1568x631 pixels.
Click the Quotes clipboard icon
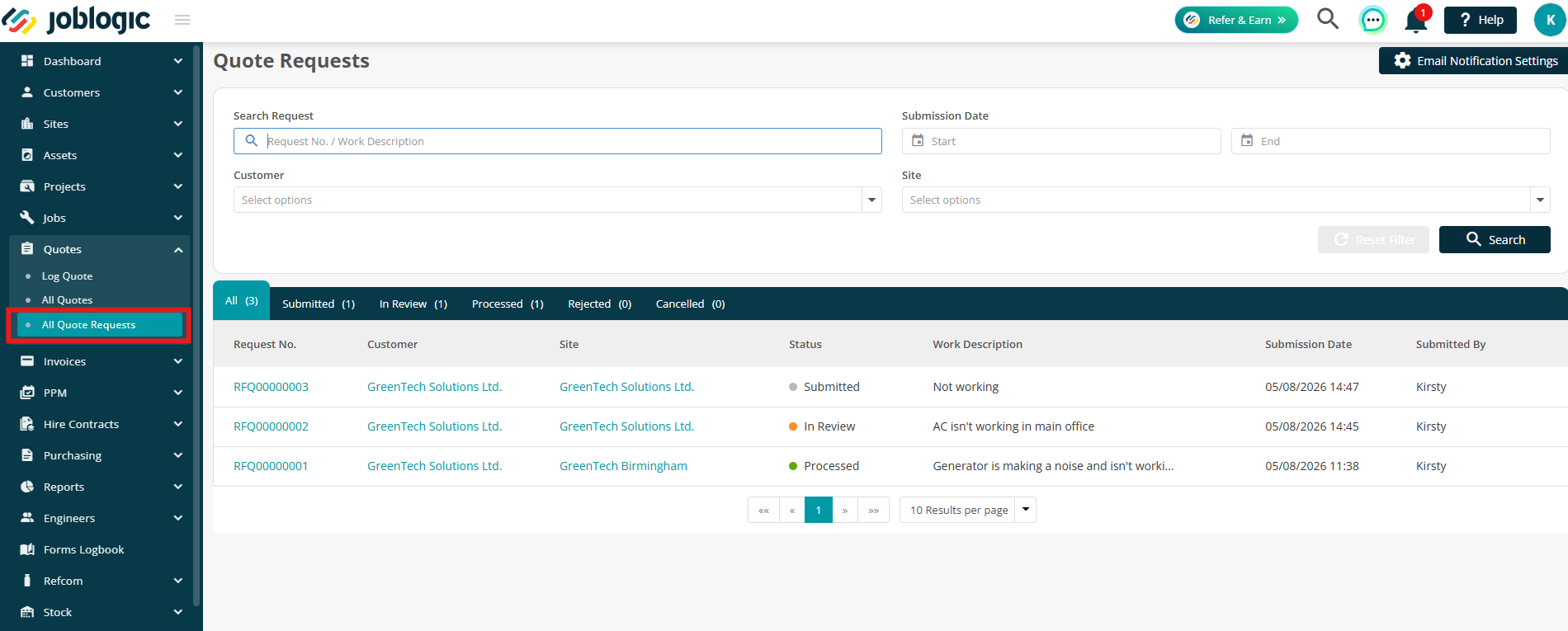click(27, 249)
